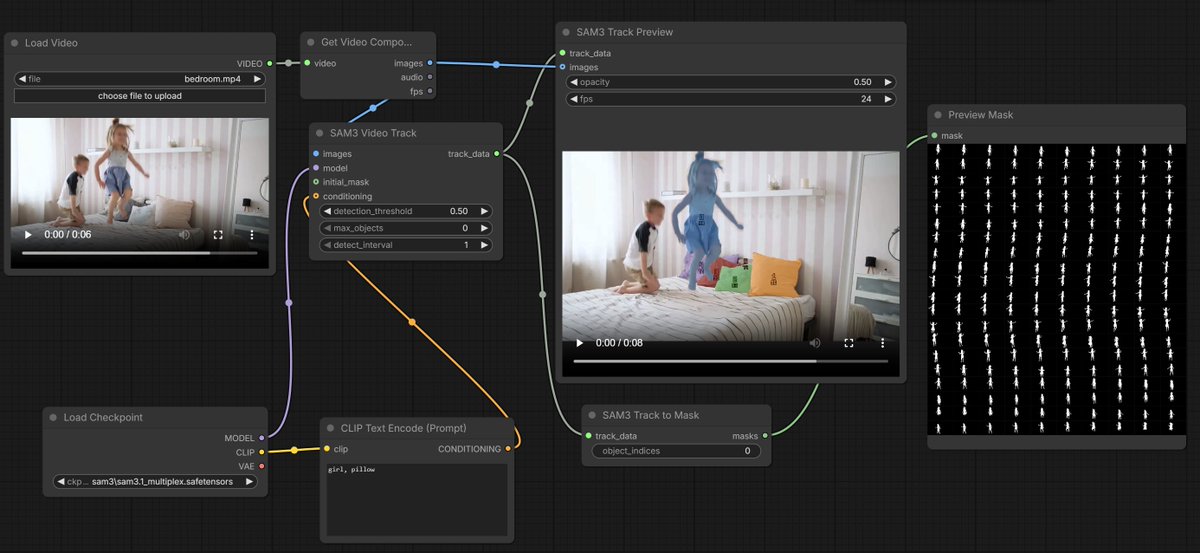This screenshot has height=553, width=1200.
Task: Collapse the SAM3 Track Preview node dot
Action: 565,32
